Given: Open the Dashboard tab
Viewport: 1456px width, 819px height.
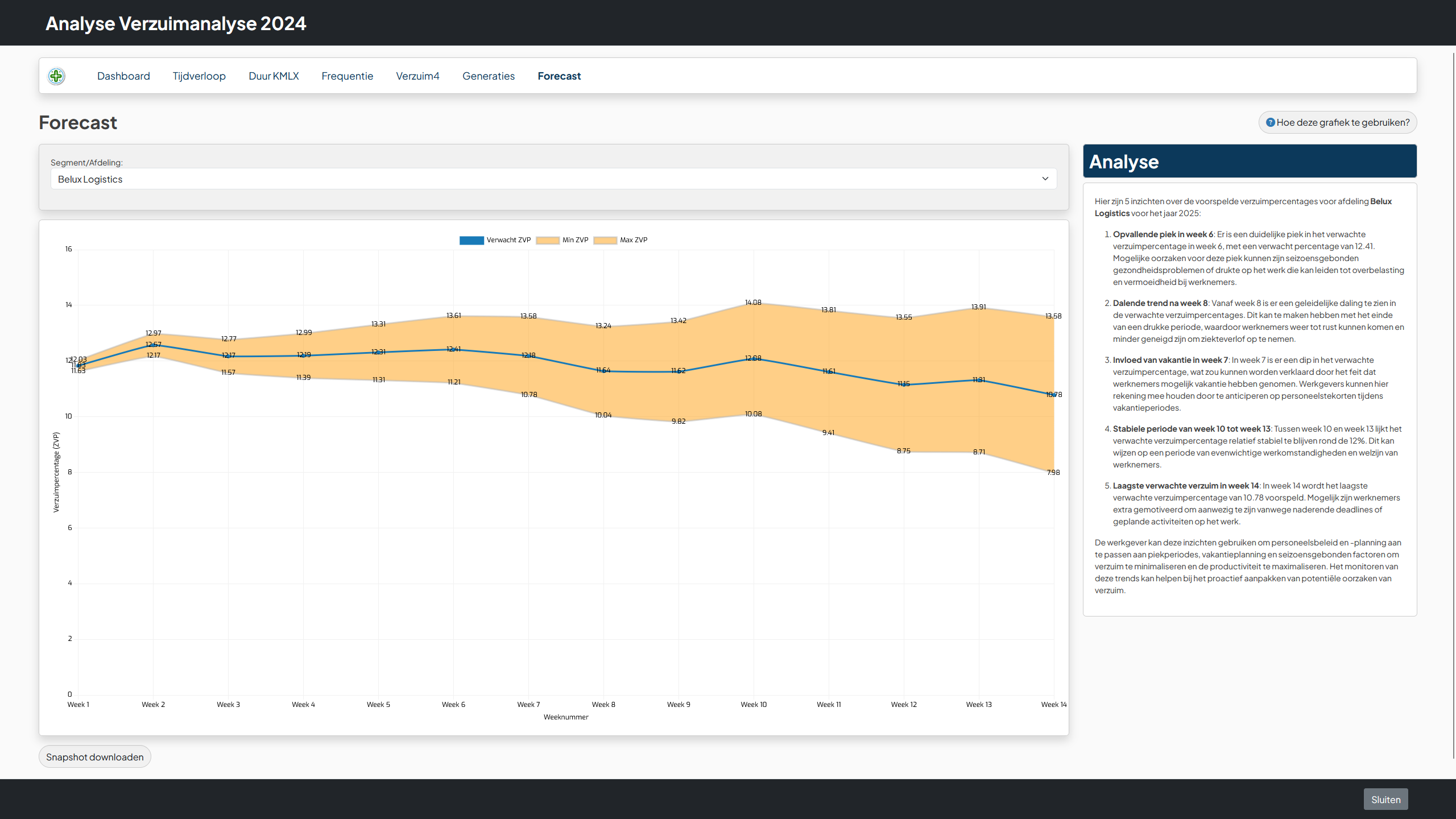Looking at the screenshot, I should tap(123, 76).
